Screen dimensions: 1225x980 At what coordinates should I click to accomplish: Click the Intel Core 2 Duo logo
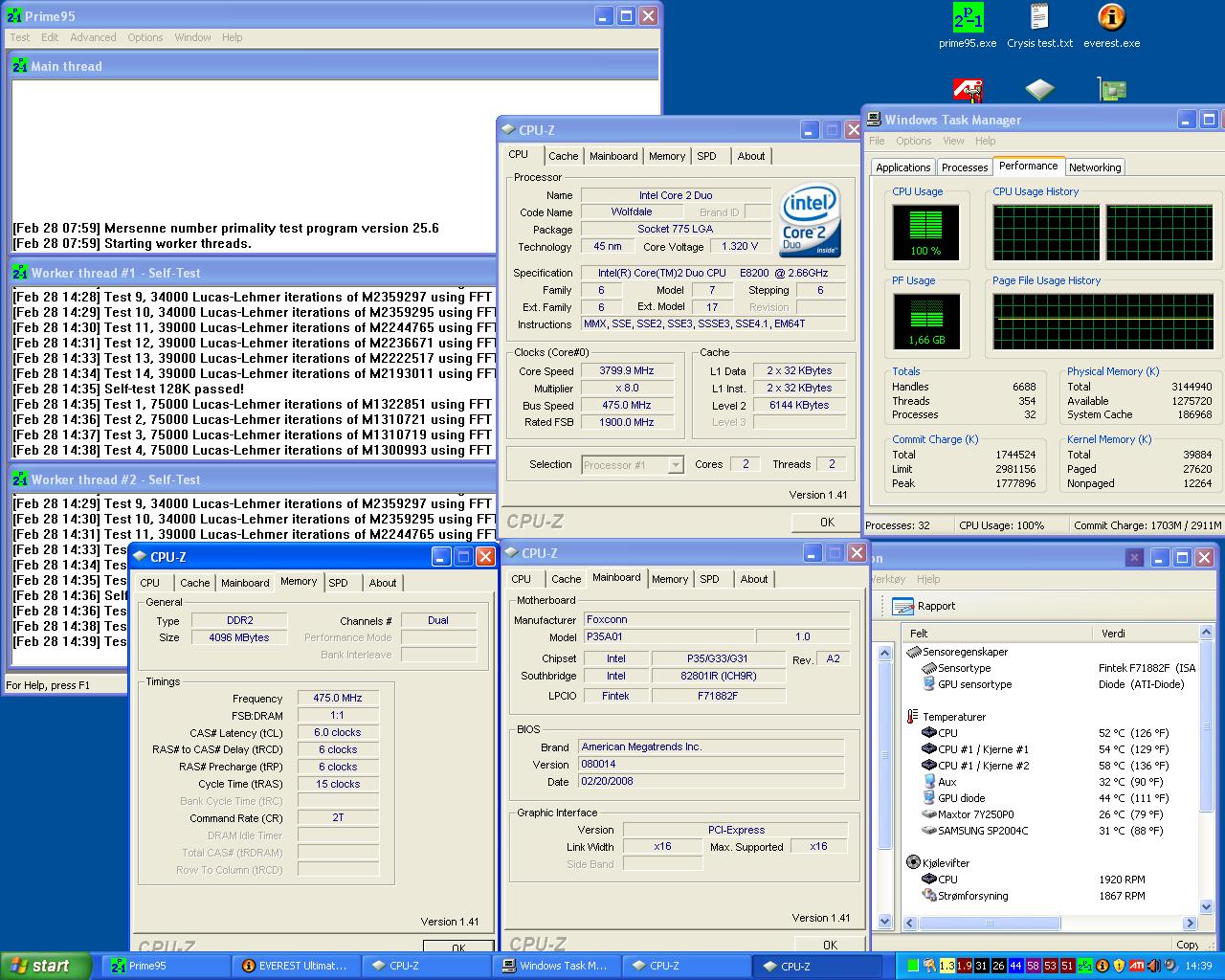(x=811, y=219)
